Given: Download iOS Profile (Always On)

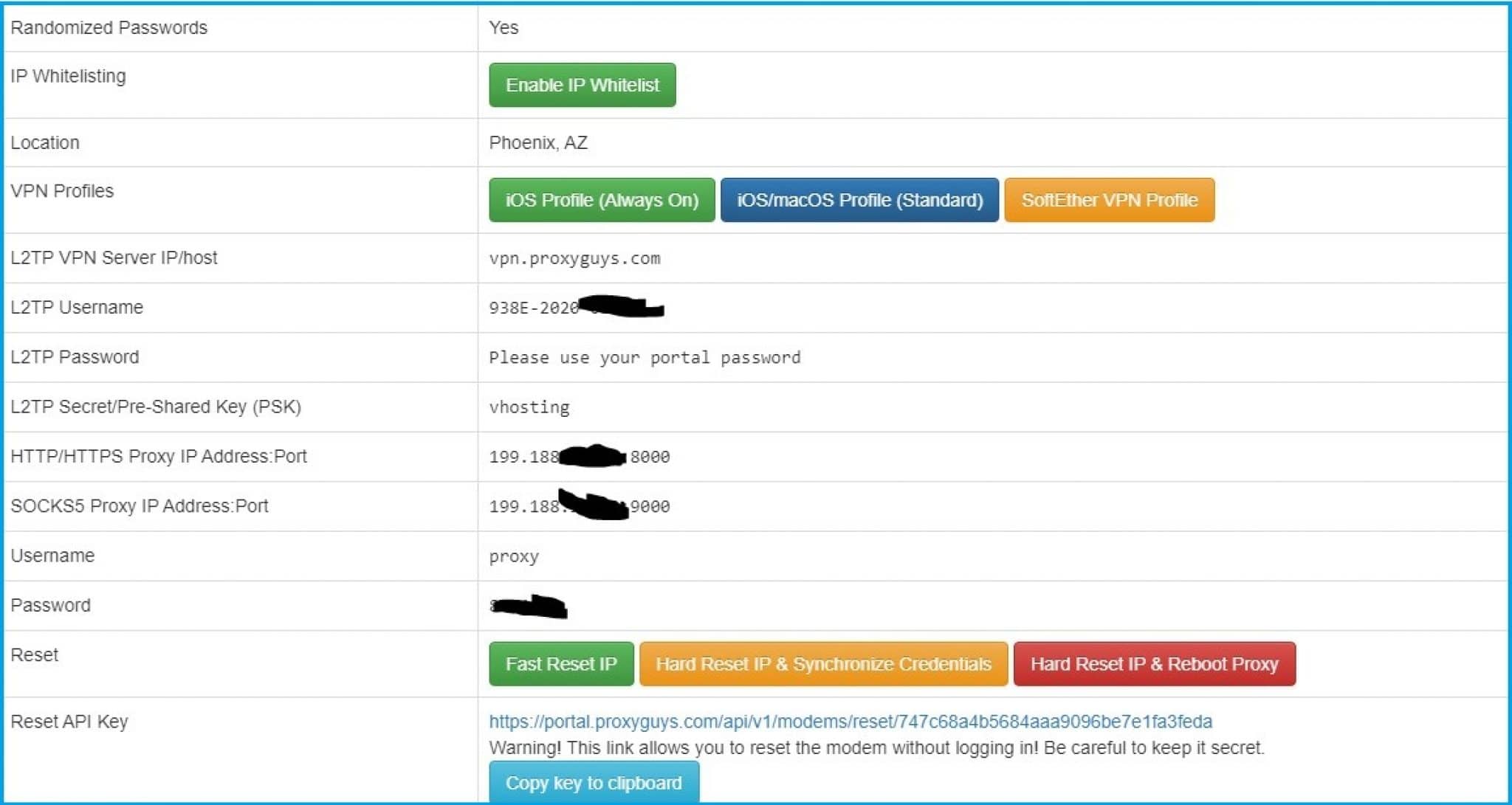Looking at the screenshot, I should click(601, 200).
